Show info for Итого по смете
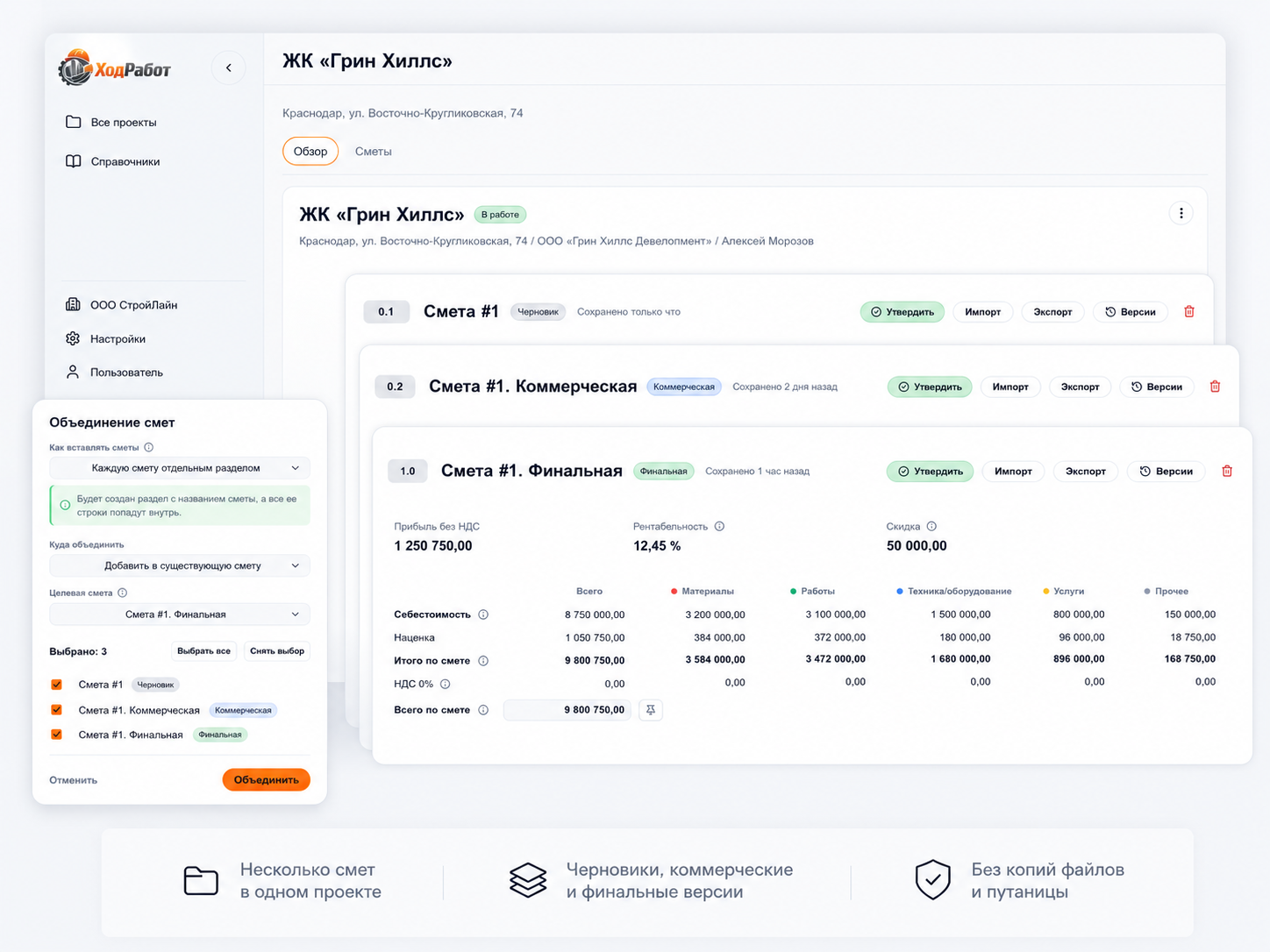The height and width of the screenshot is (952, 1270). [x=483, y=661]
